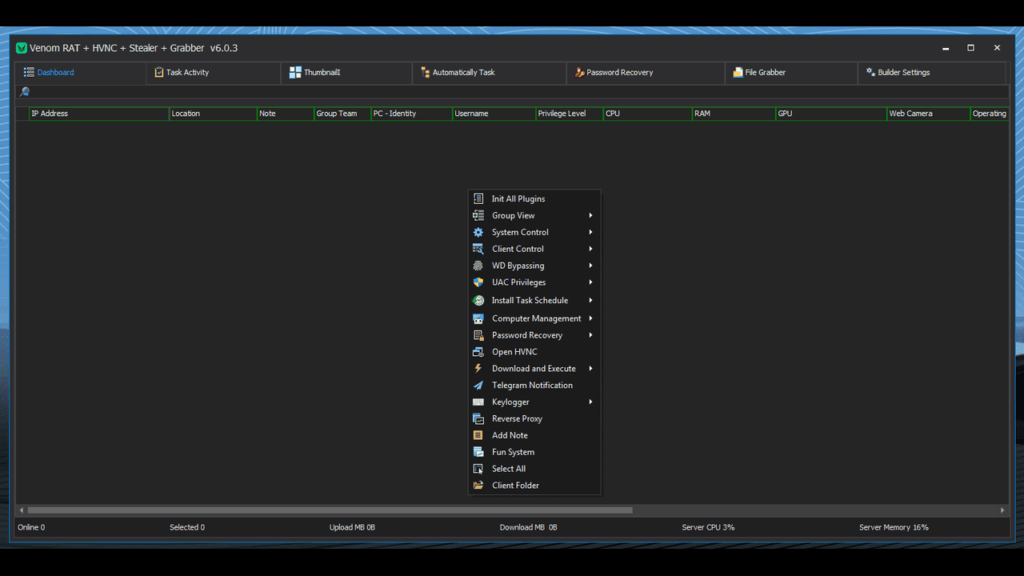Image resolution: width=1024 pixels, height=576 pixels.
Task: Expand the System Control submenu arrow
Action: [590, 232]
